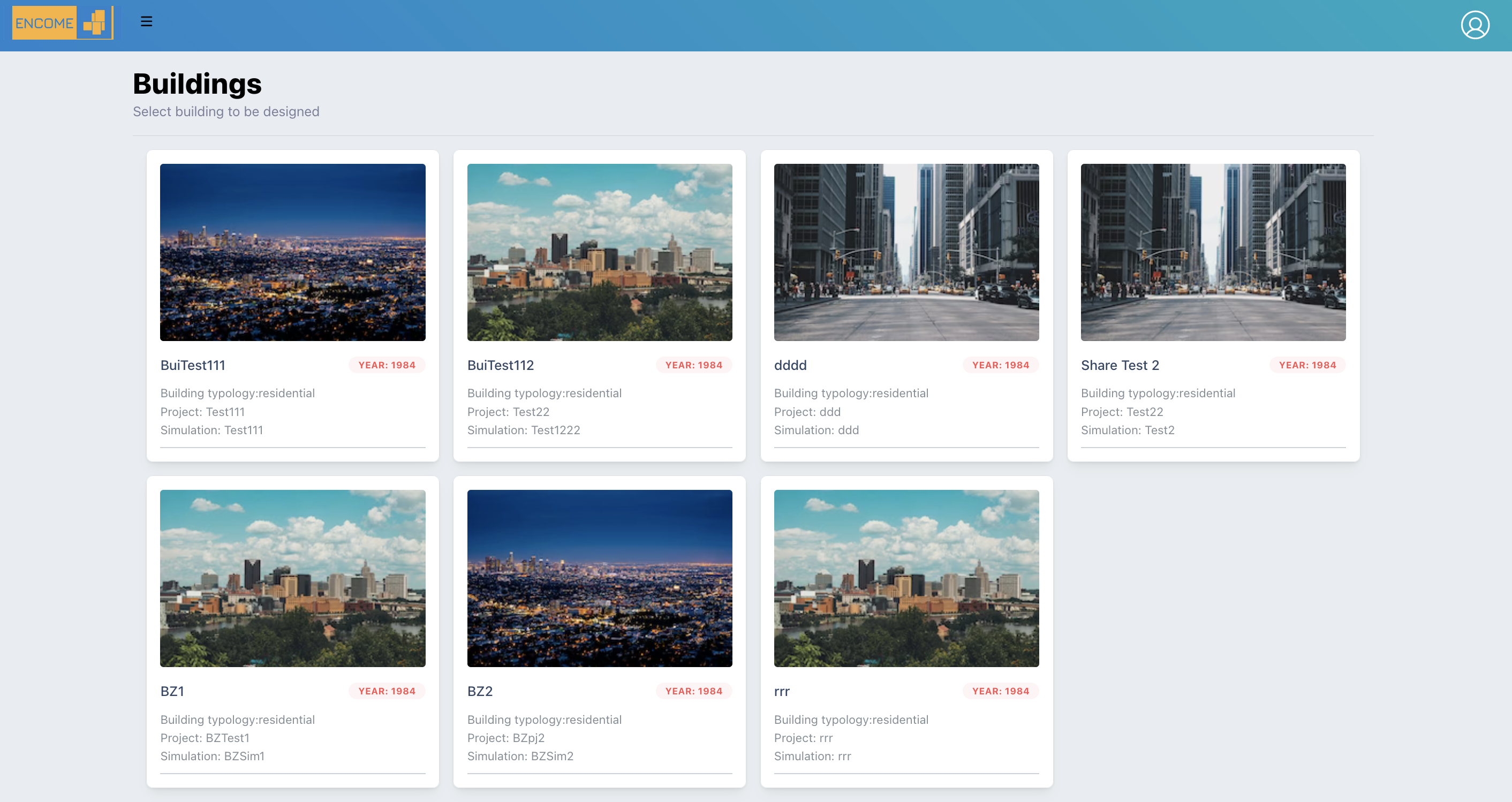Select the BuiTest111 building thumbnail
The width and height of the screenshot is (1512, 802).
pyautogui.click(x=292, y=253)
